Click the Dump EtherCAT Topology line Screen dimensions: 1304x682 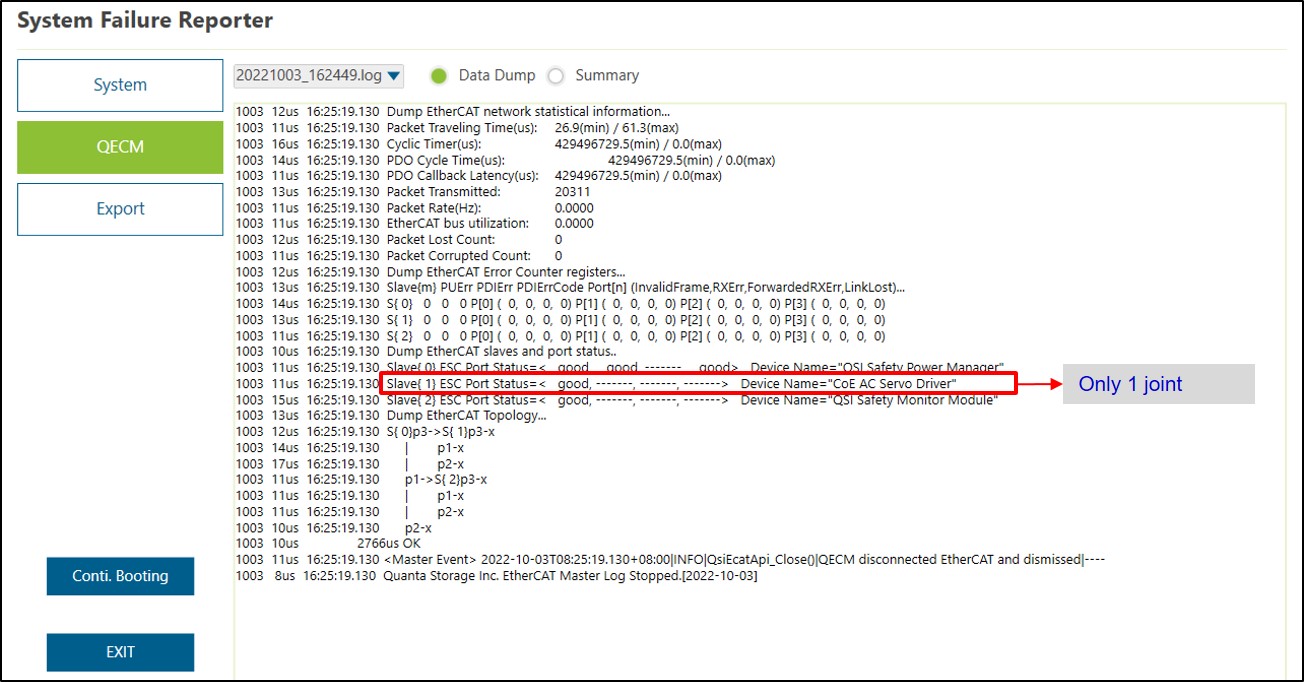coord(466,416)
